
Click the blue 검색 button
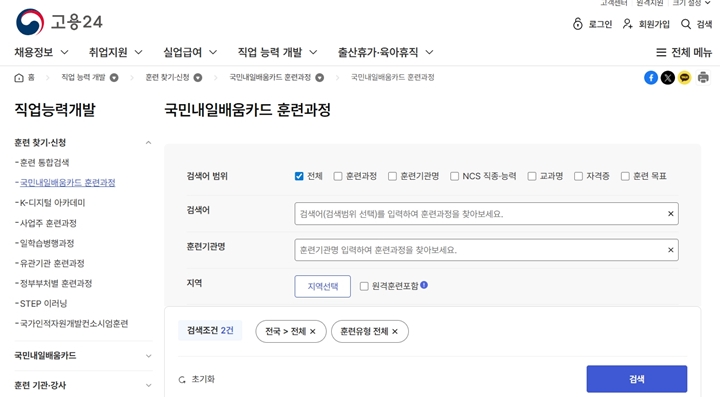636,379
